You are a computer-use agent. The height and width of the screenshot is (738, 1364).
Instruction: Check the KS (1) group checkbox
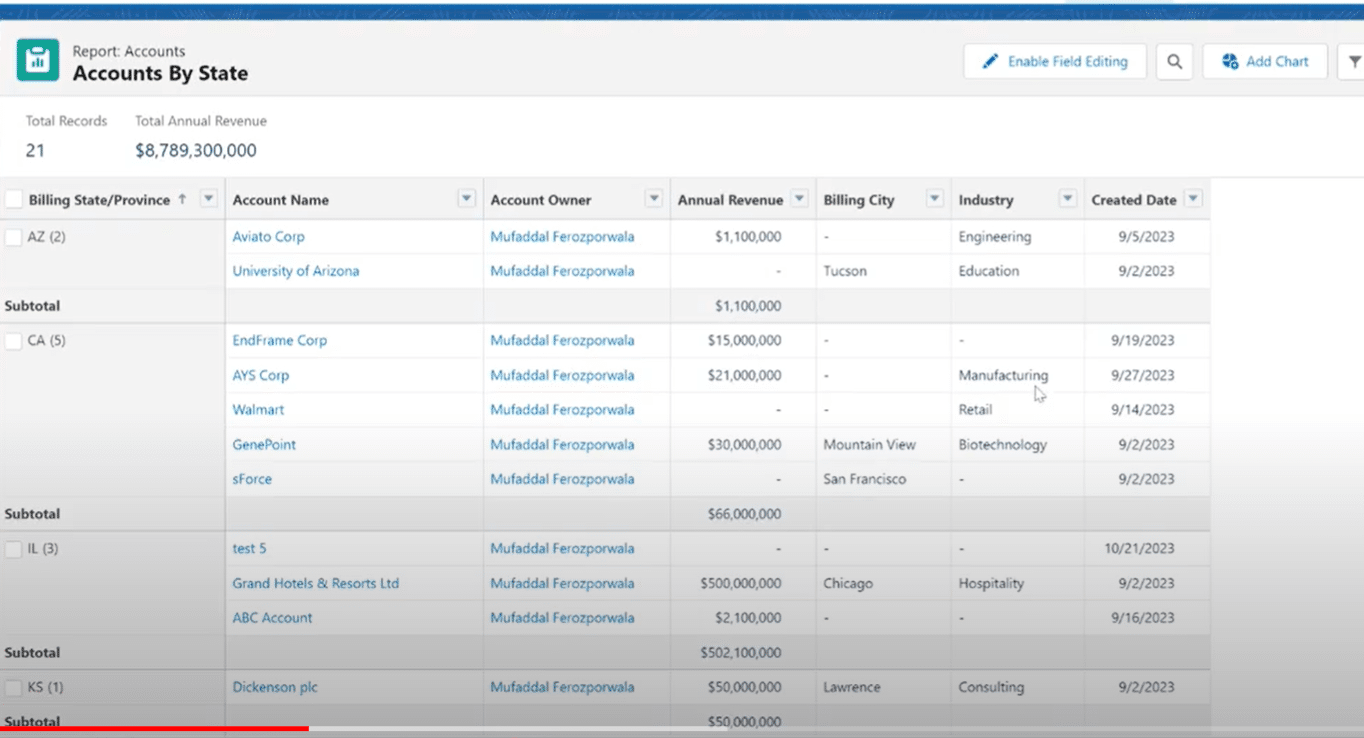pos(14,688)
